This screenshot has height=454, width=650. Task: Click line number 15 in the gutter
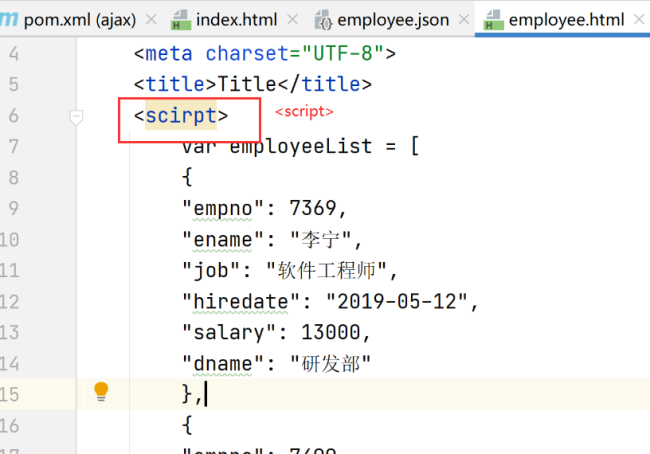(x=10, y=394)
